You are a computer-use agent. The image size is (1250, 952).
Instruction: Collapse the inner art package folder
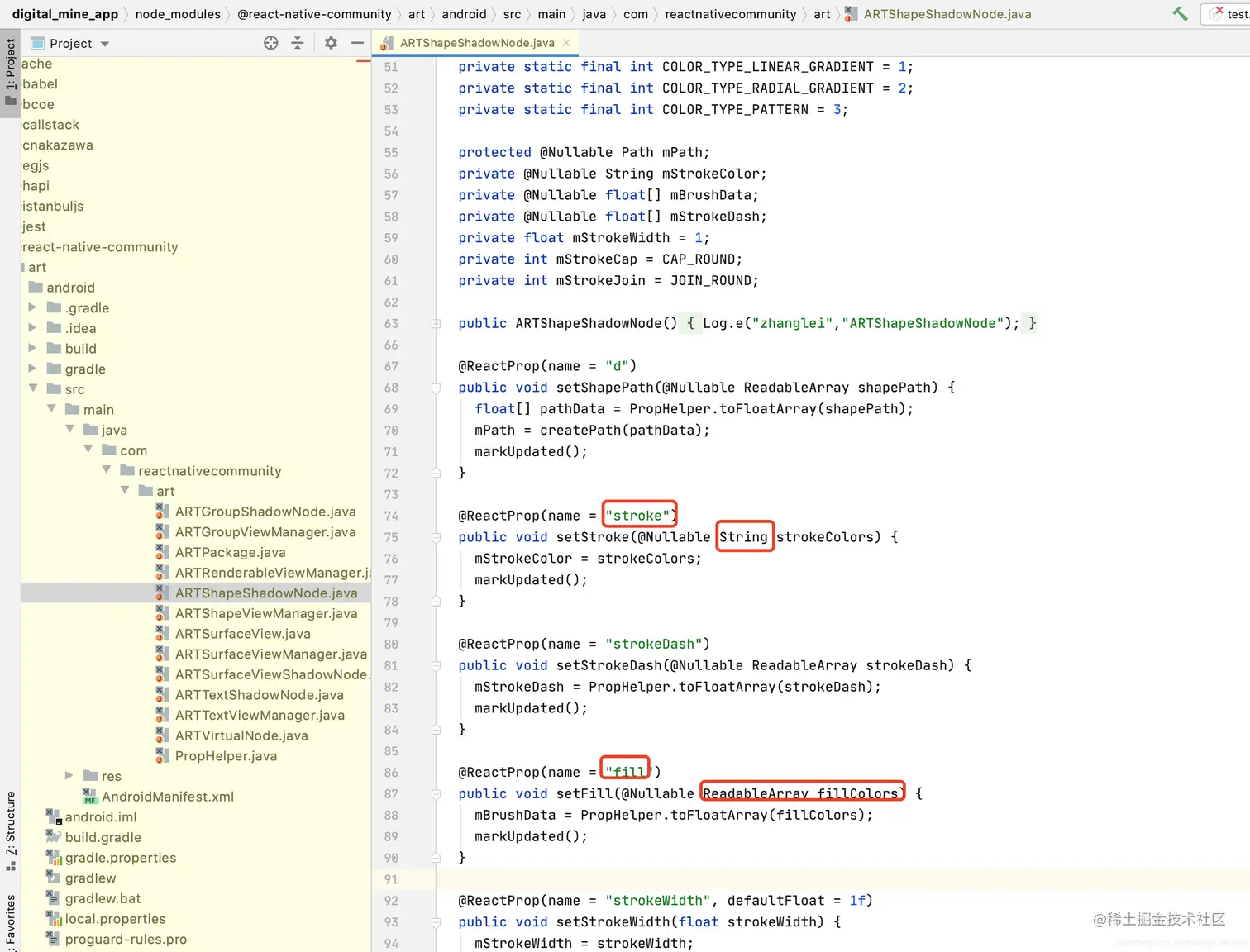pos(124,491)
